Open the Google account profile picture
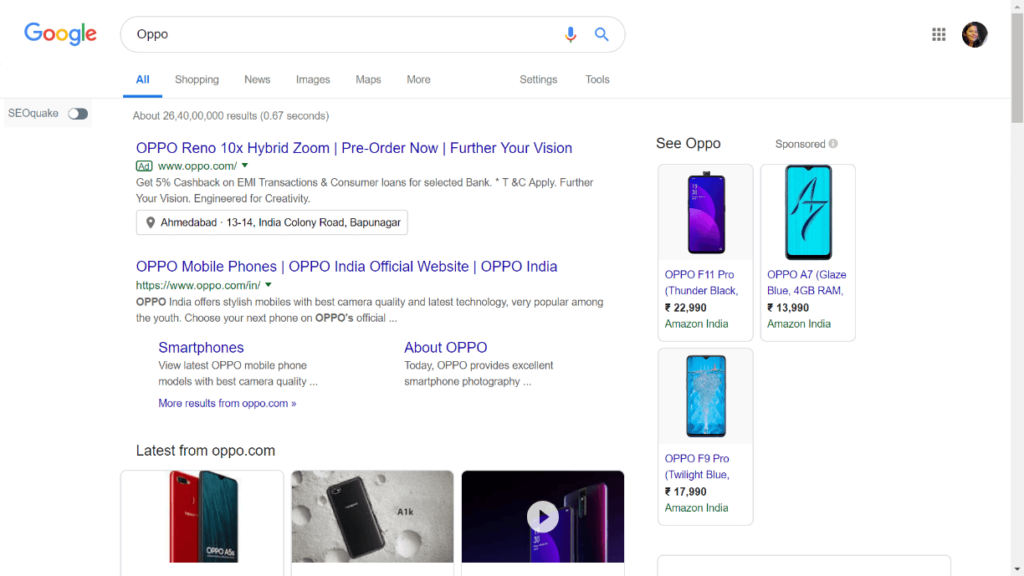 coord(974,34)
